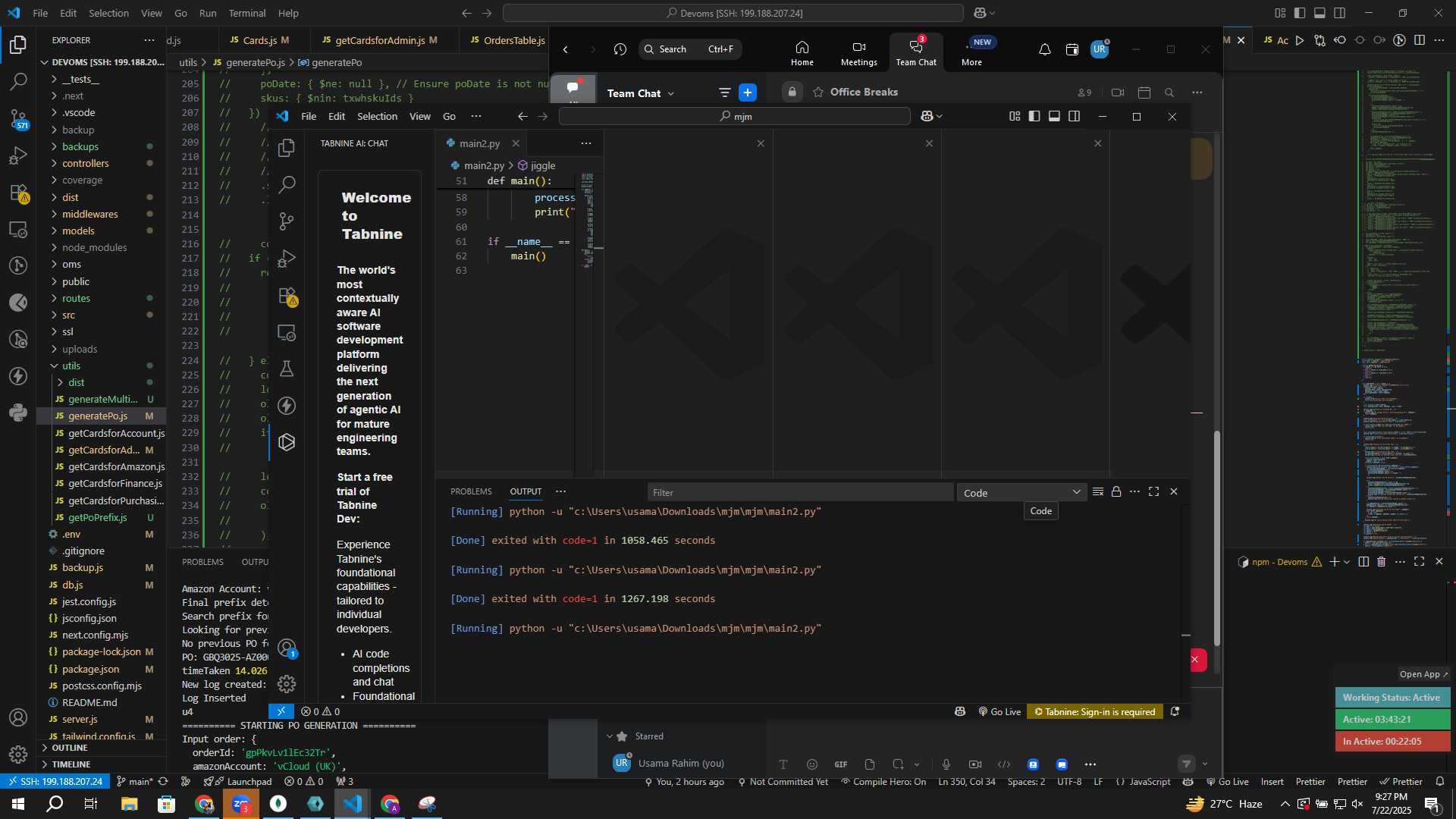Open Windows Start menu
This screenshot has width=1456, height=819.
point(18,804)
